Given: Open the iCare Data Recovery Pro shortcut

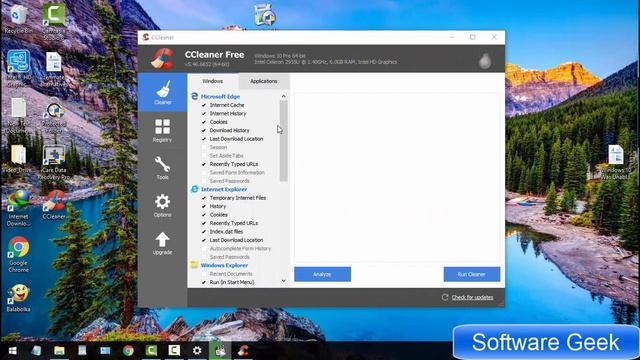Looking at the screenshot, I should tap(54, 163).
